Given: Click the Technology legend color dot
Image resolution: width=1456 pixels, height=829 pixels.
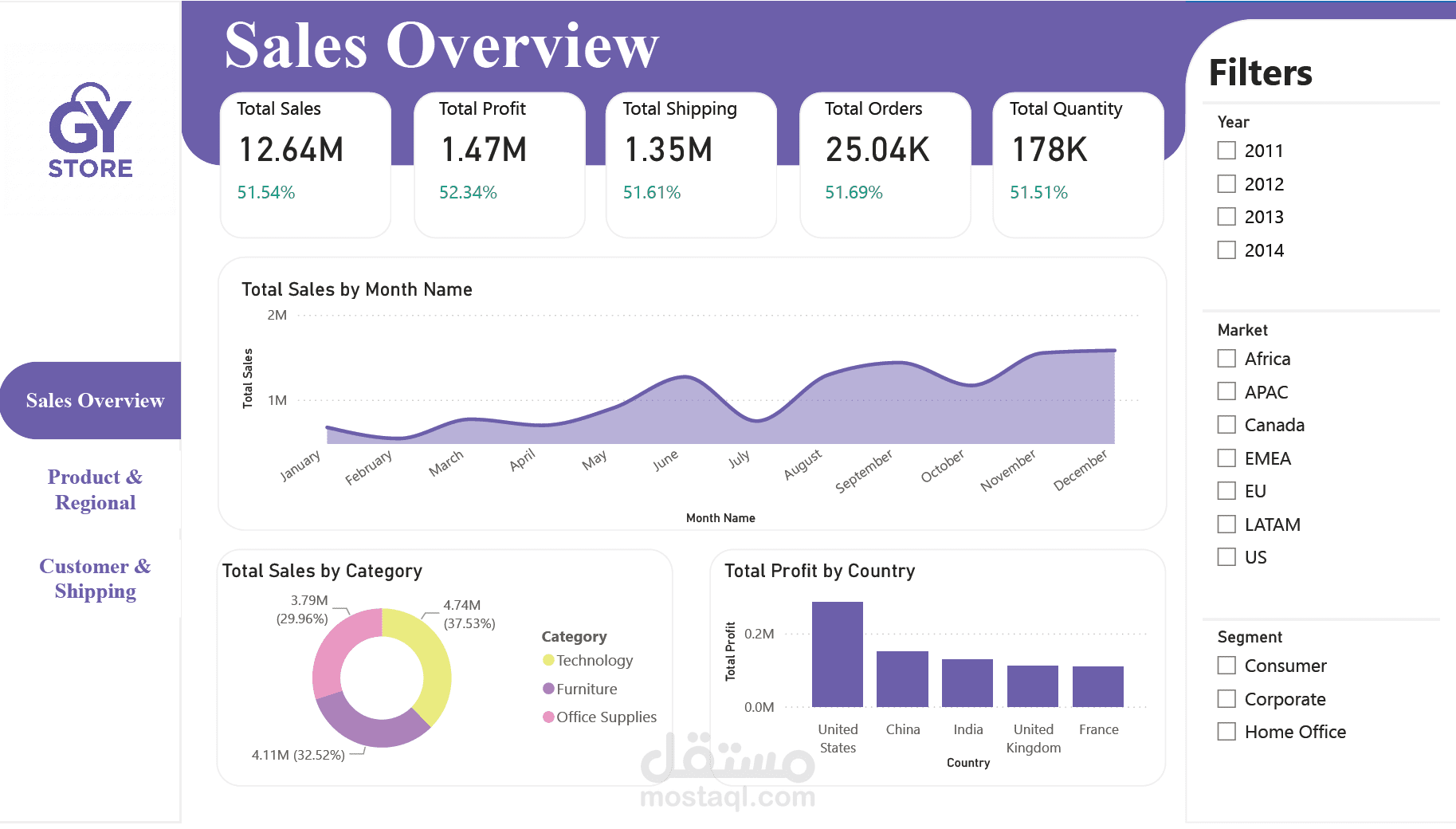Looking at the screenshot, I should (x=547, y=660).
